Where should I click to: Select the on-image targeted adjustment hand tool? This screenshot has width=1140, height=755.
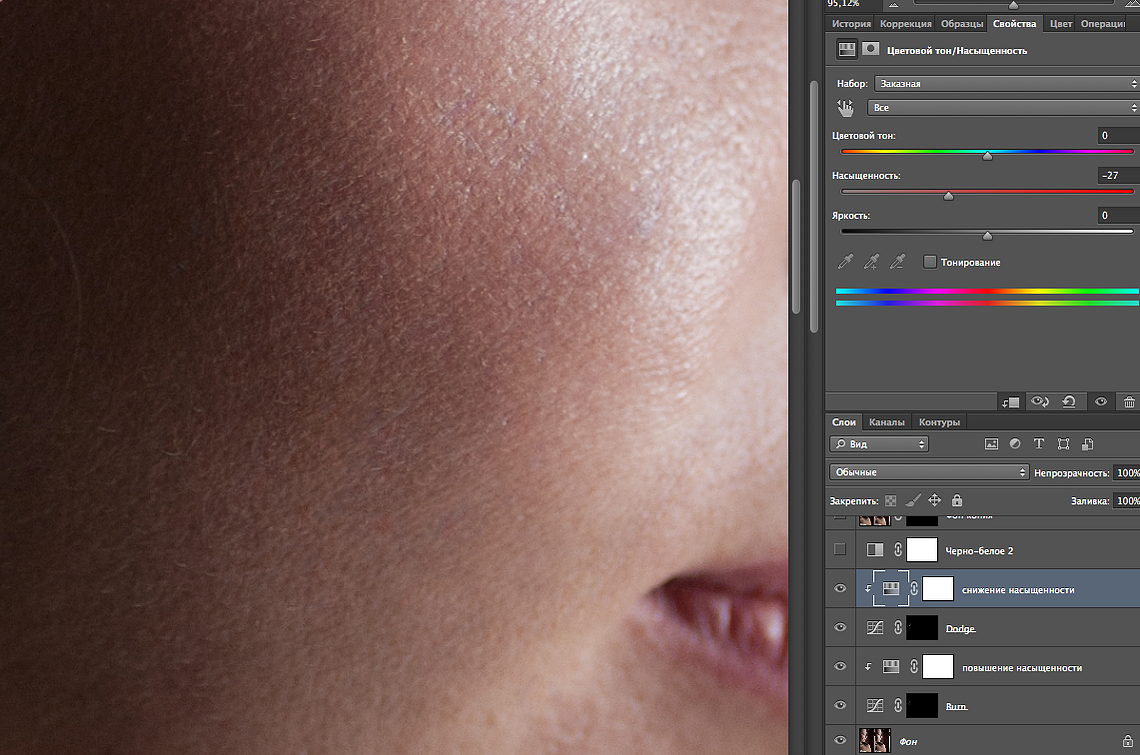click(x=845, y=108)
